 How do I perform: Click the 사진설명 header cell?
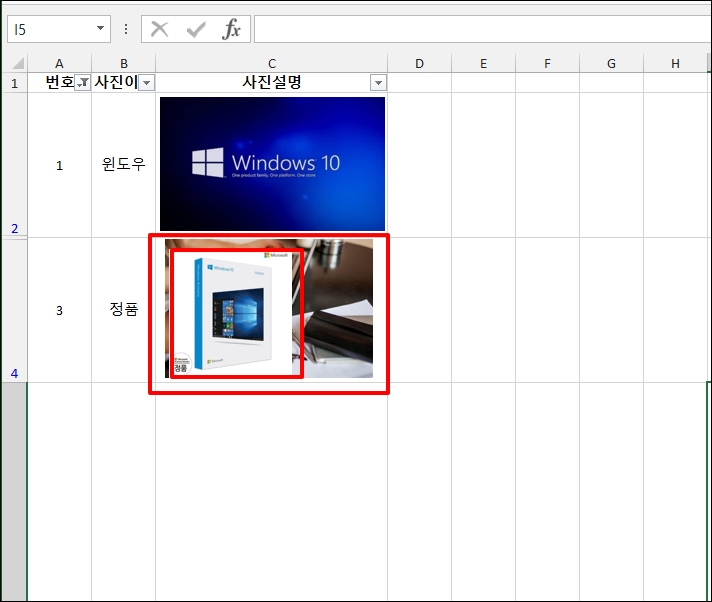coord(272,82)
